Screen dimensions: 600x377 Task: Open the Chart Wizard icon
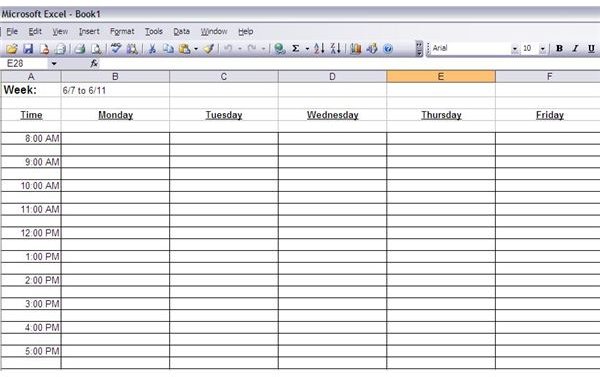355,49
